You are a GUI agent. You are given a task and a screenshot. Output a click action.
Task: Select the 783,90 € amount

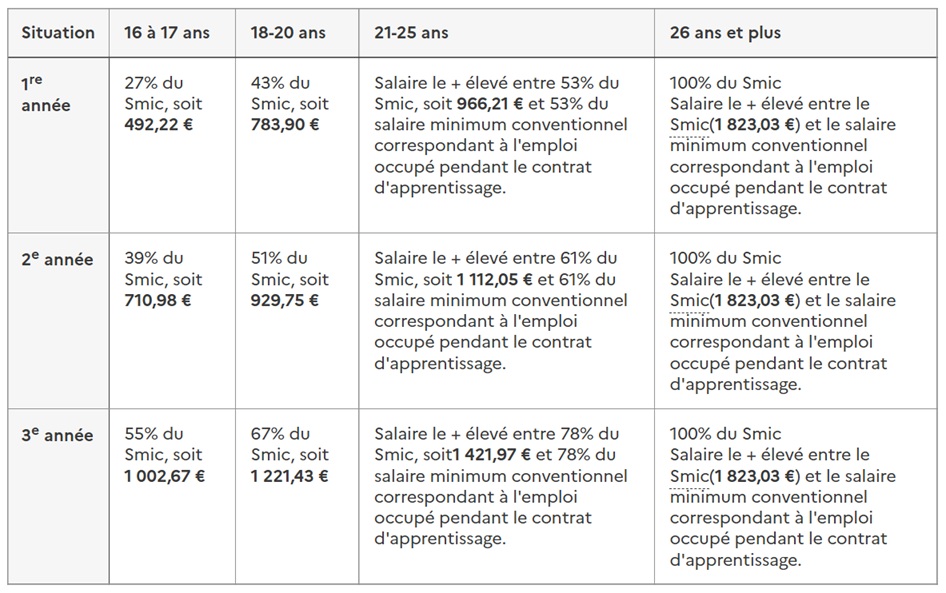click(285, 125)
